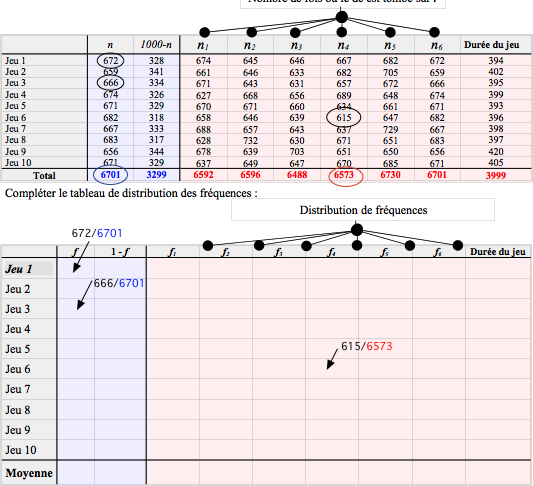Click the 729 value in row Jeu 7
The width and height of the screenshot is (533, 486).
pos(390,129)
